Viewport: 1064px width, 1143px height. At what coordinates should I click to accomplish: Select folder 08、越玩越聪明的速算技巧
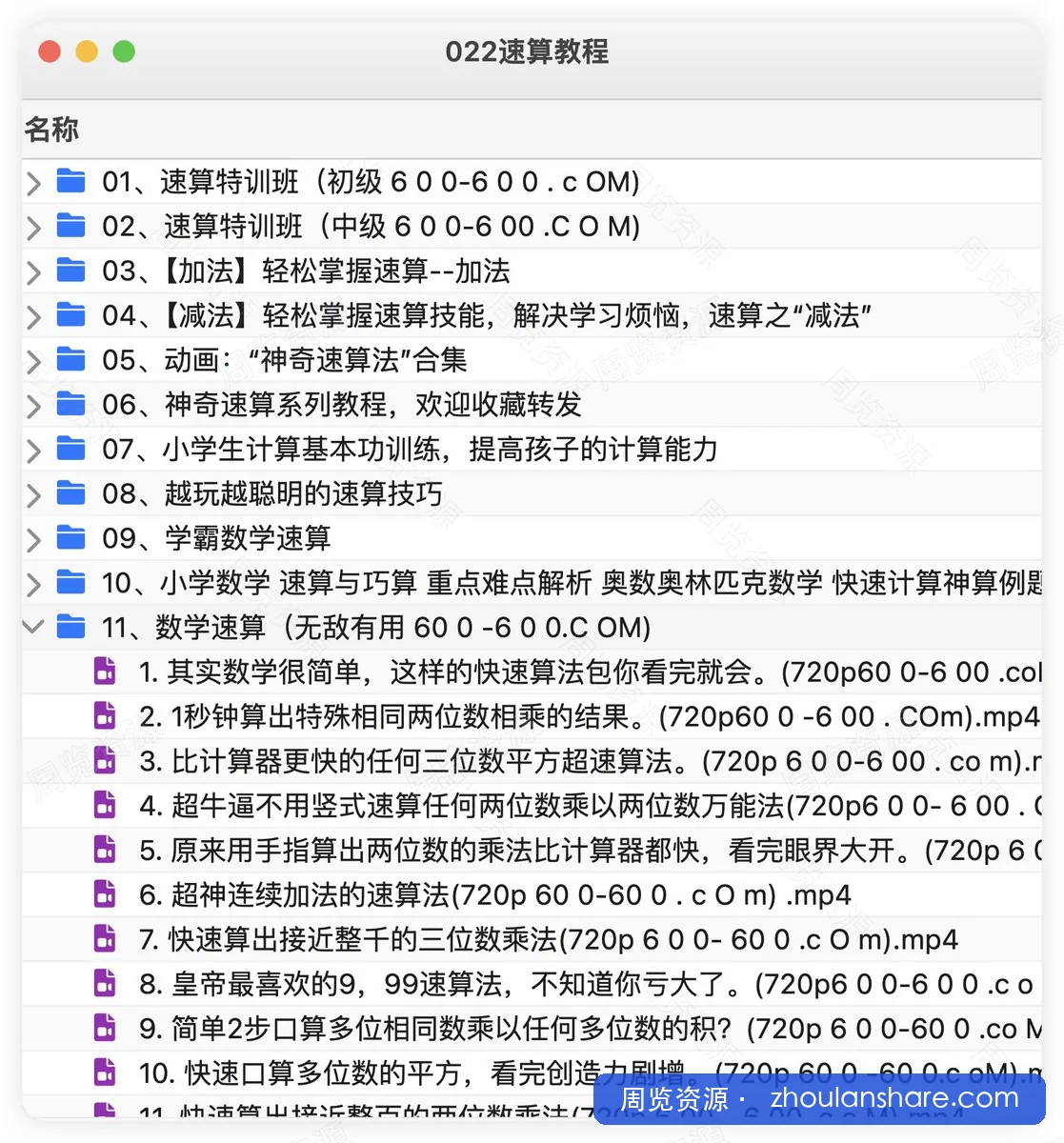[272, 493]
